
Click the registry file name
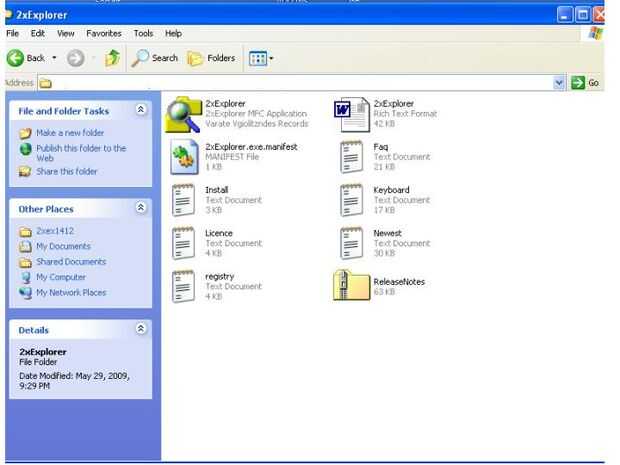click(219, 276)
